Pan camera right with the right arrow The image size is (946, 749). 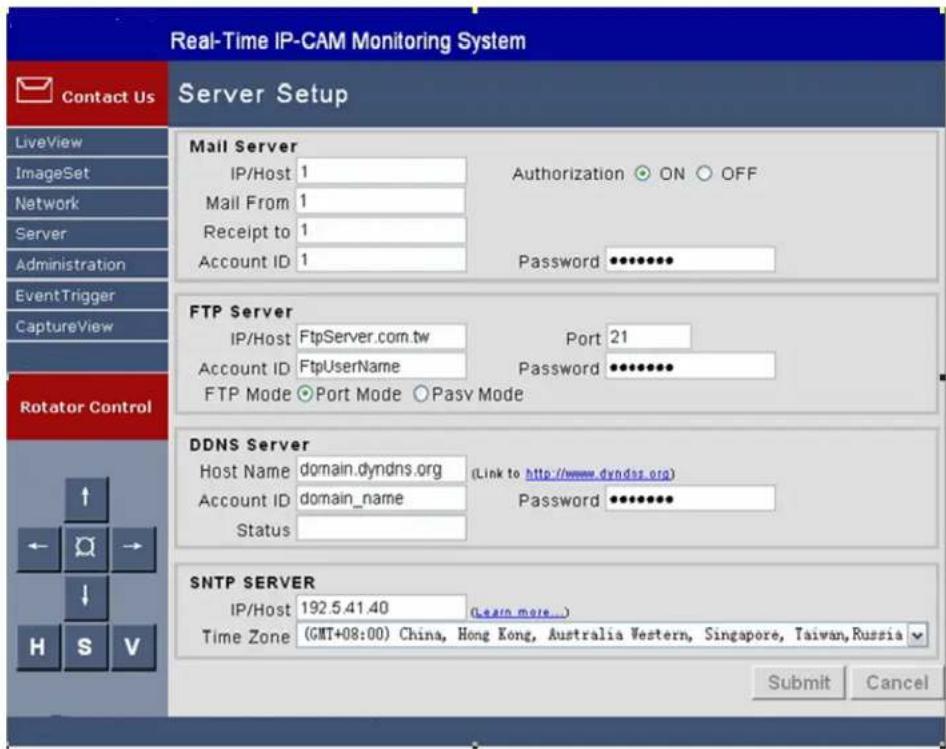[133, 549]
